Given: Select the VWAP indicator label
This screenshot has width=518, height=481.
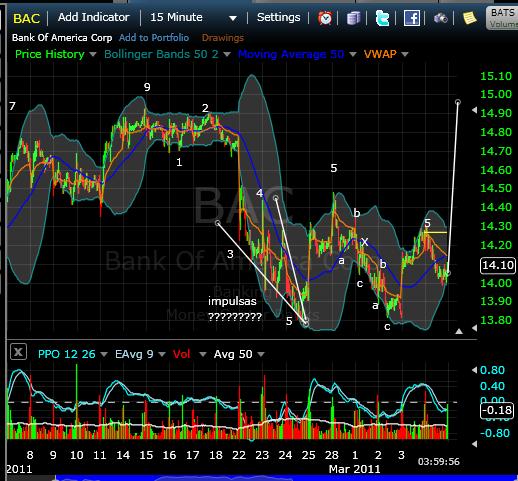Looking at the screenshot, I should 380,54.
